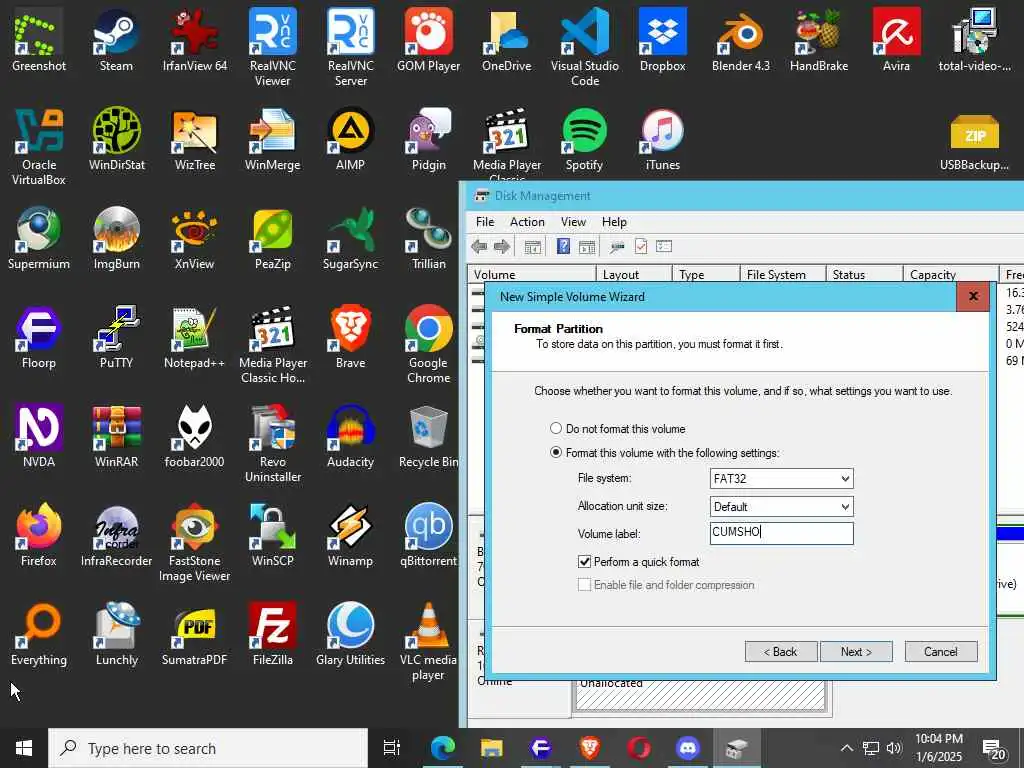Click inside the Volume label text field

pyautogui.click(x=781, y=533)
